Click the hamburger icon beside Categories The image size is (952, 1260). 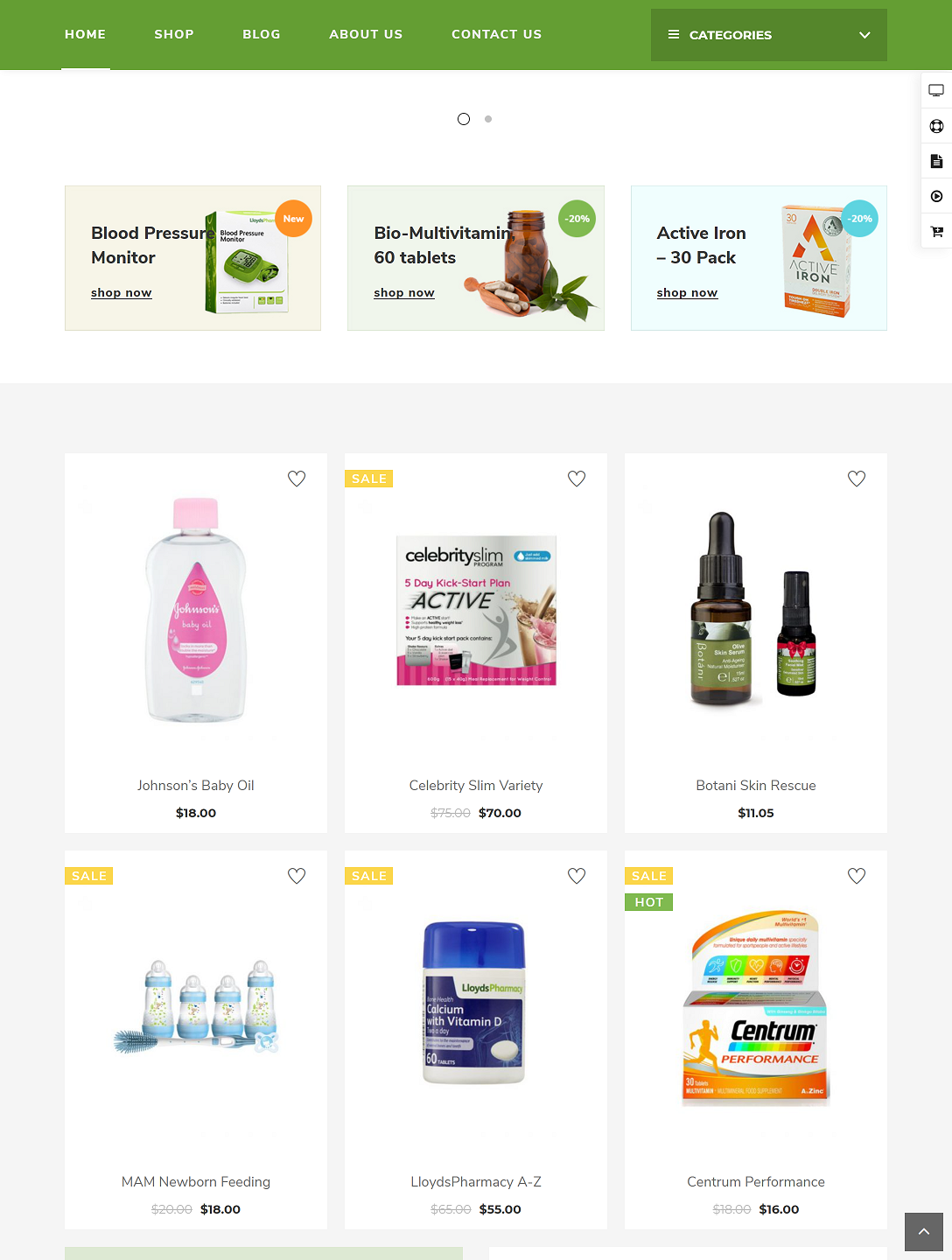tap(674, 35)
